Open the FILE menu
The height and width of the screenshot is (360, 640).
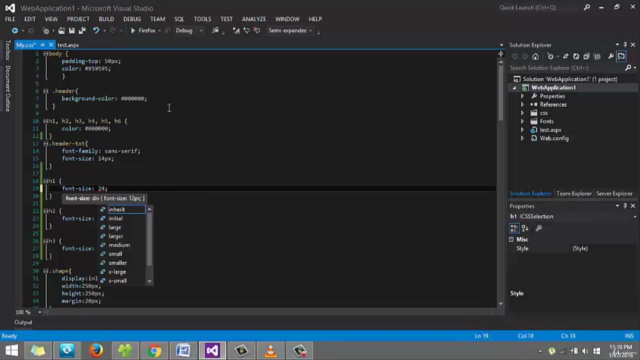coord(10,19)
